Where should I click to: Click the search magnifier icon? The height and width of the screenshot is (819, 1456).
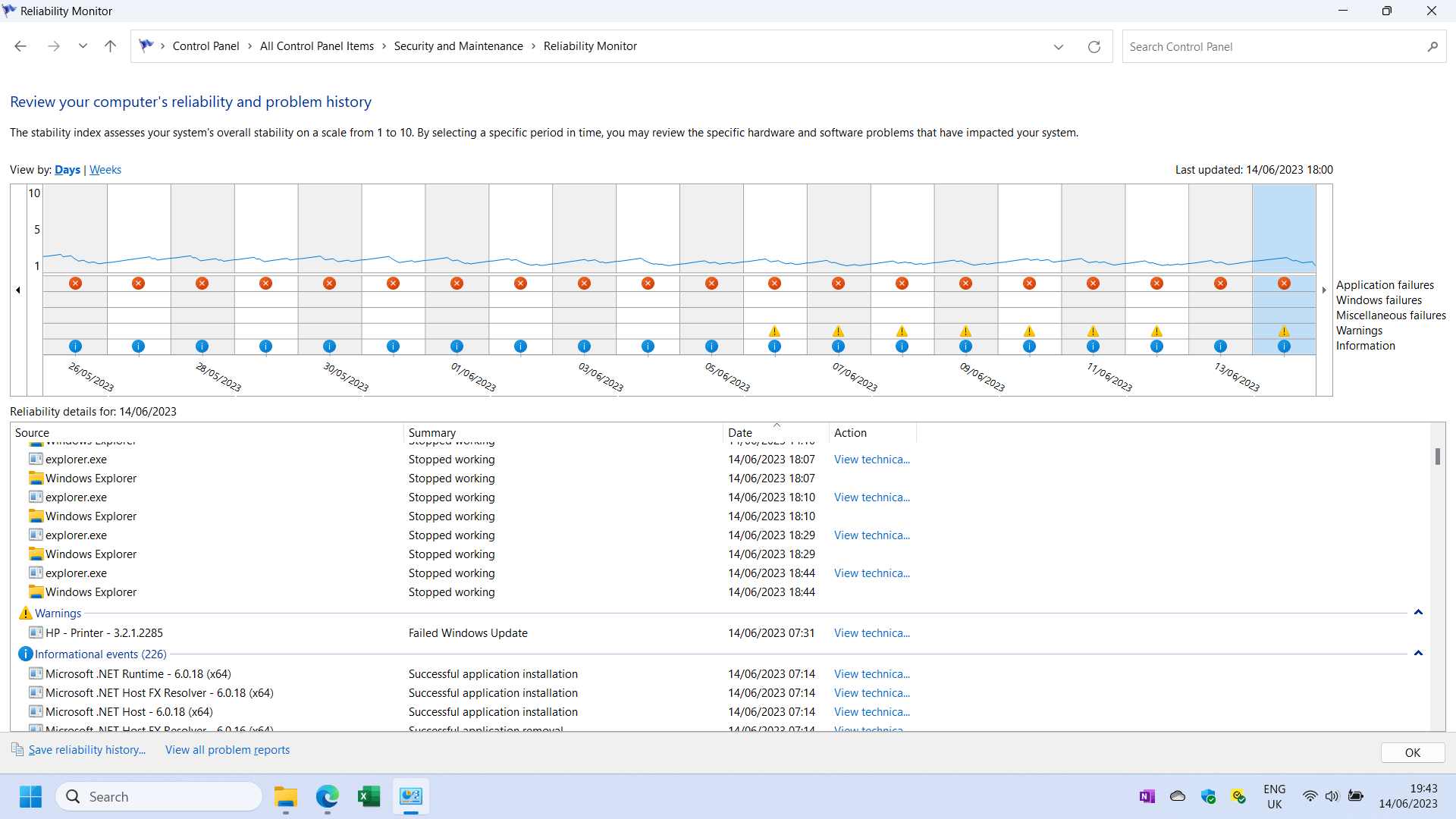coord(1432,47)
